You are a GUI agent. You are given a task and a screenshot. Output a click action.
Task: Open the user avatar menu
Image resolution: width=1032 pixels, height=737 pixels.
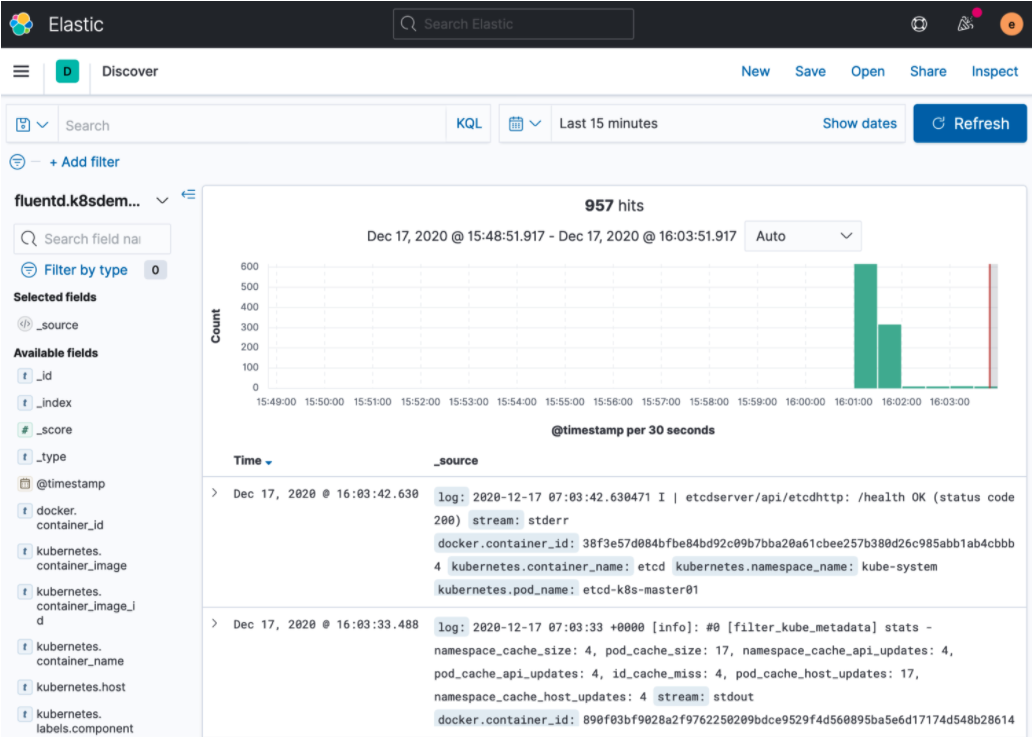point(1009,23)
